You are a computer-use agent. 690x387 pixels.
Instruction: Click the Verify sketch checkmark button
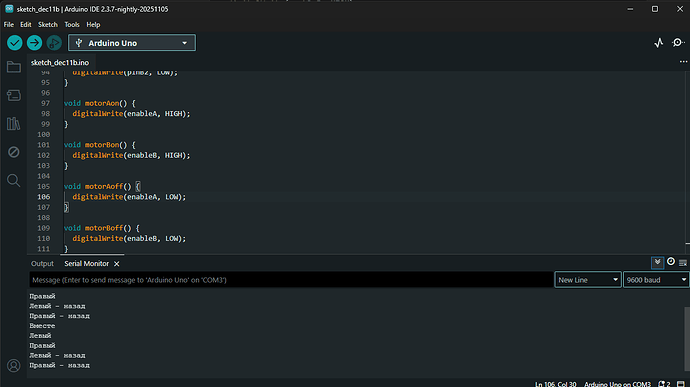point(15,43)
